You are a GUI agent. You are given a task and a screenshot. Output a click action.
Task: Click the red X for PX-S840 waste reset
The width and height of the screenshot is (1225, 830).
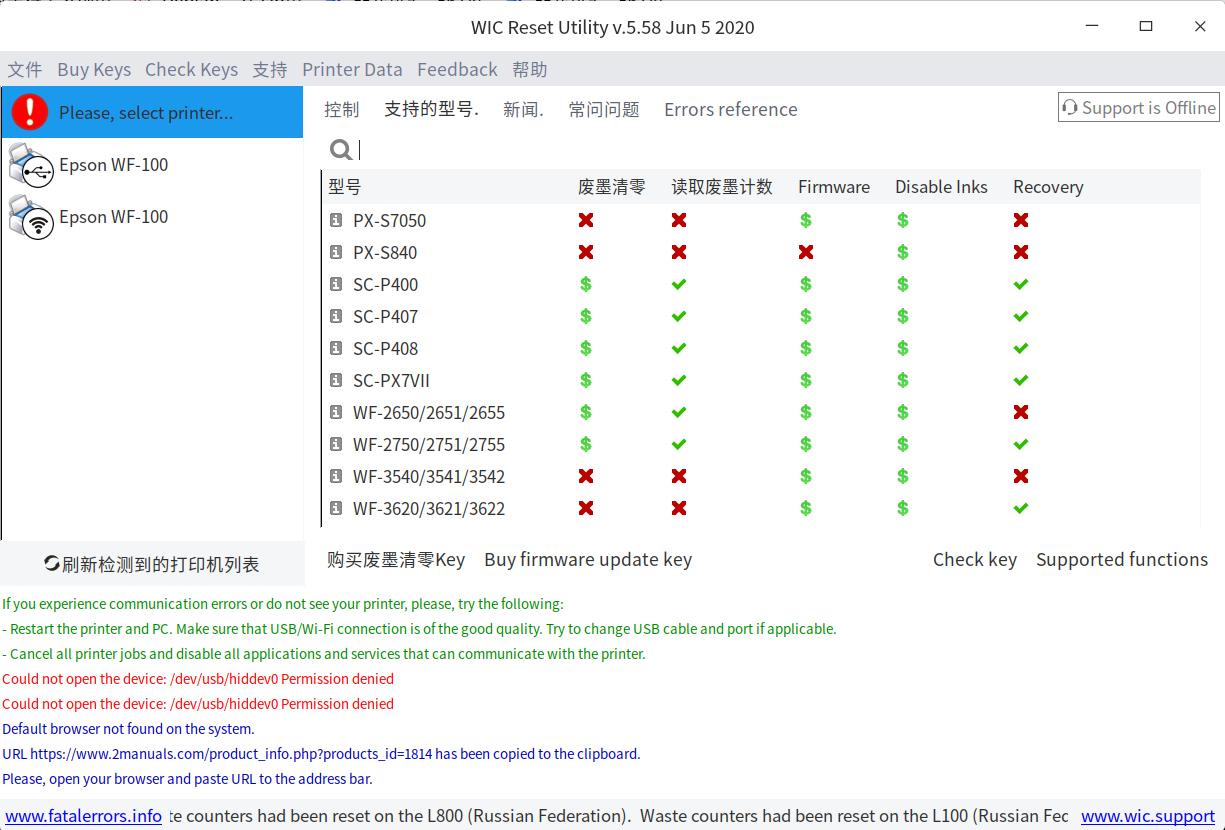(585, 252)
